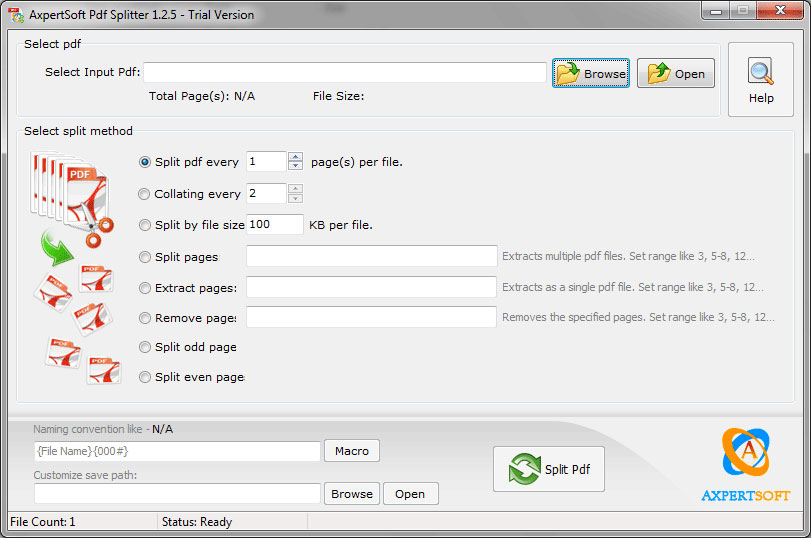The width and height of the screenshot is (811, 538).
Task: Click the file size KB field
Action: 275,225
